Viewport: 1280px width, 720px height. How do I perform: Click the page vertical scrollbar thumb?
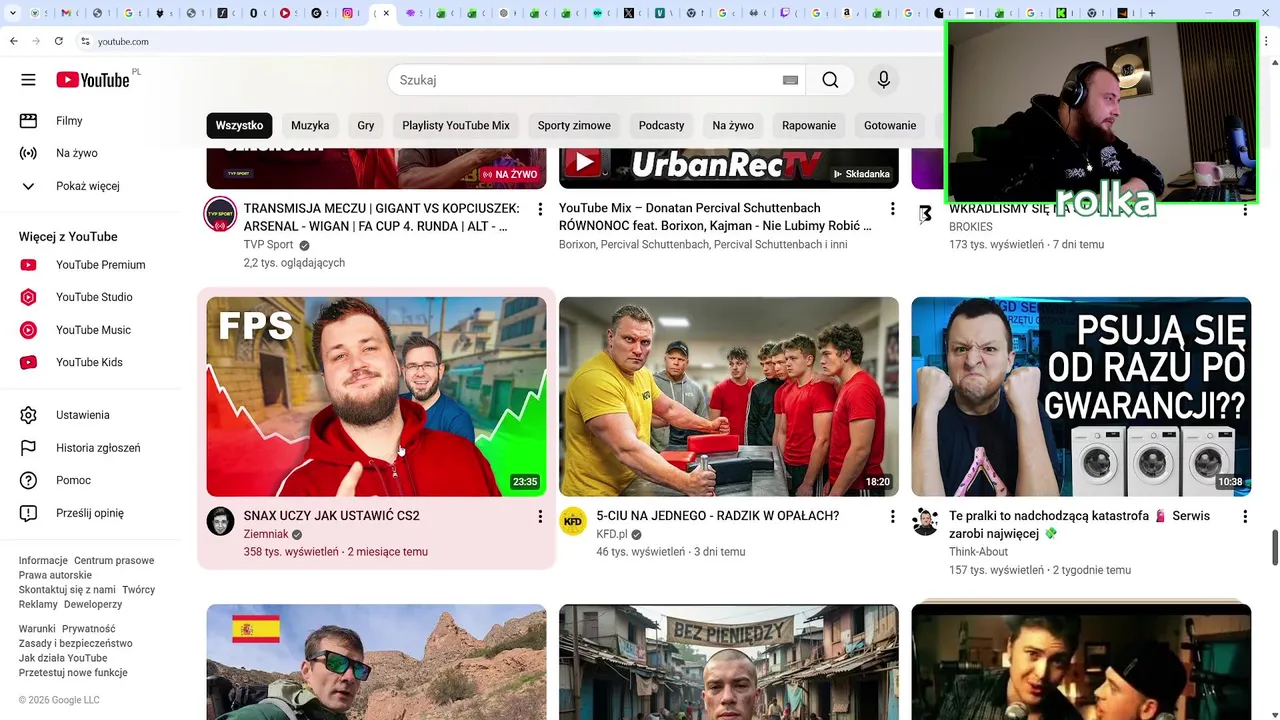point(1275,547)
